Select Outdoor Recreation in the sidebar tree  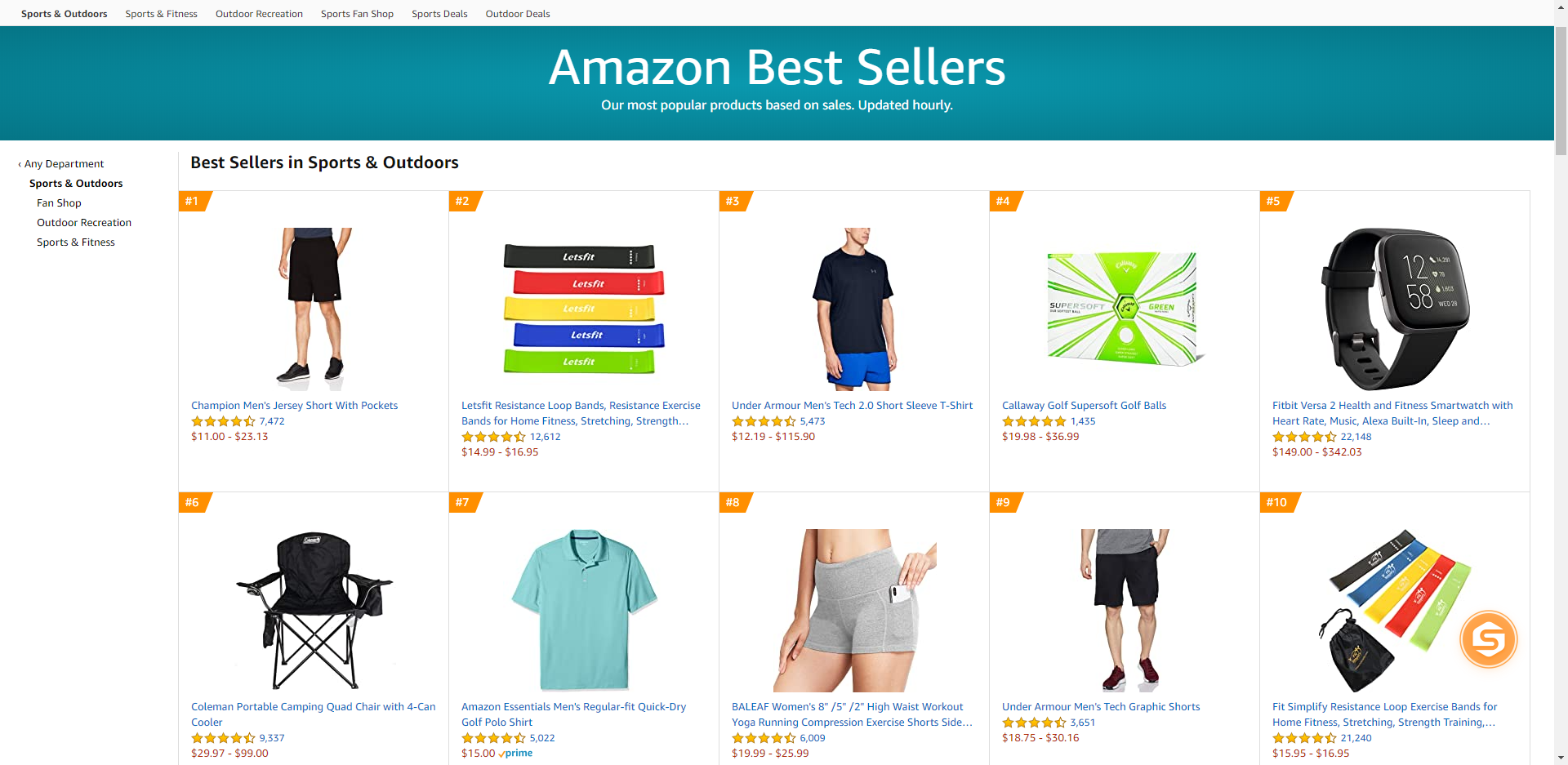coord(84,223)
